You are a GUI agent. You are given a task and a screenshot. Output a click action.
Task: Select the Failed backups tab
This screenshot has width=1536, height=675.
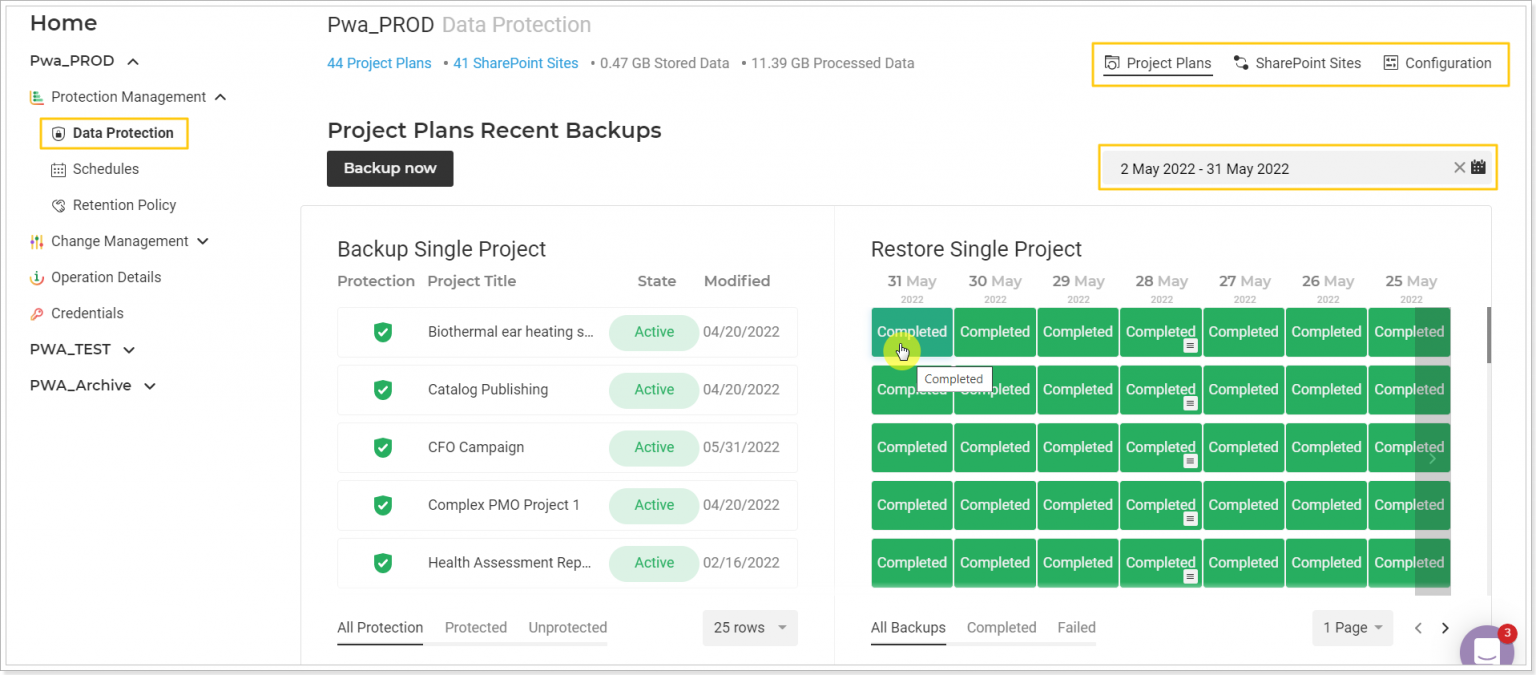pyautogui.click(x=1076, y=627)
